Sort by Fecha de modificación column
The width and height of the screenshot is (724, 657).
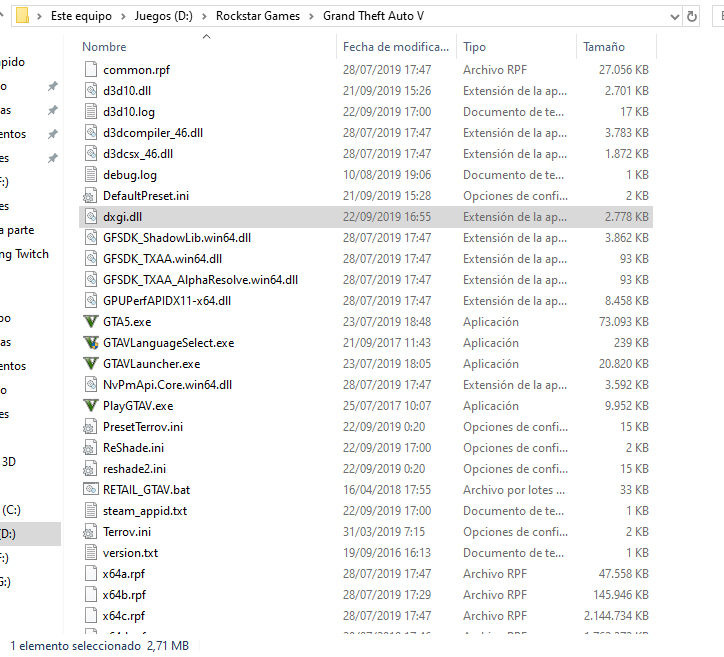396,47
